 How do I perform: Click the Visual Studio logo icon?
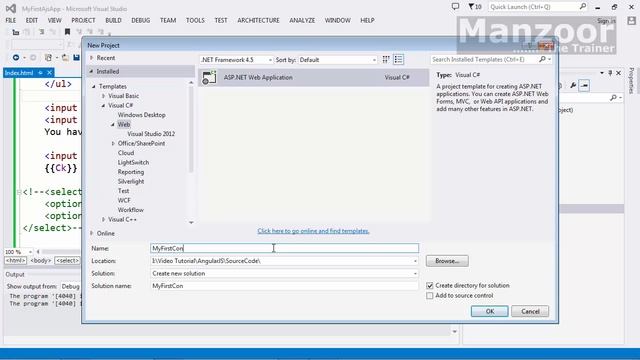click(11, 8)
